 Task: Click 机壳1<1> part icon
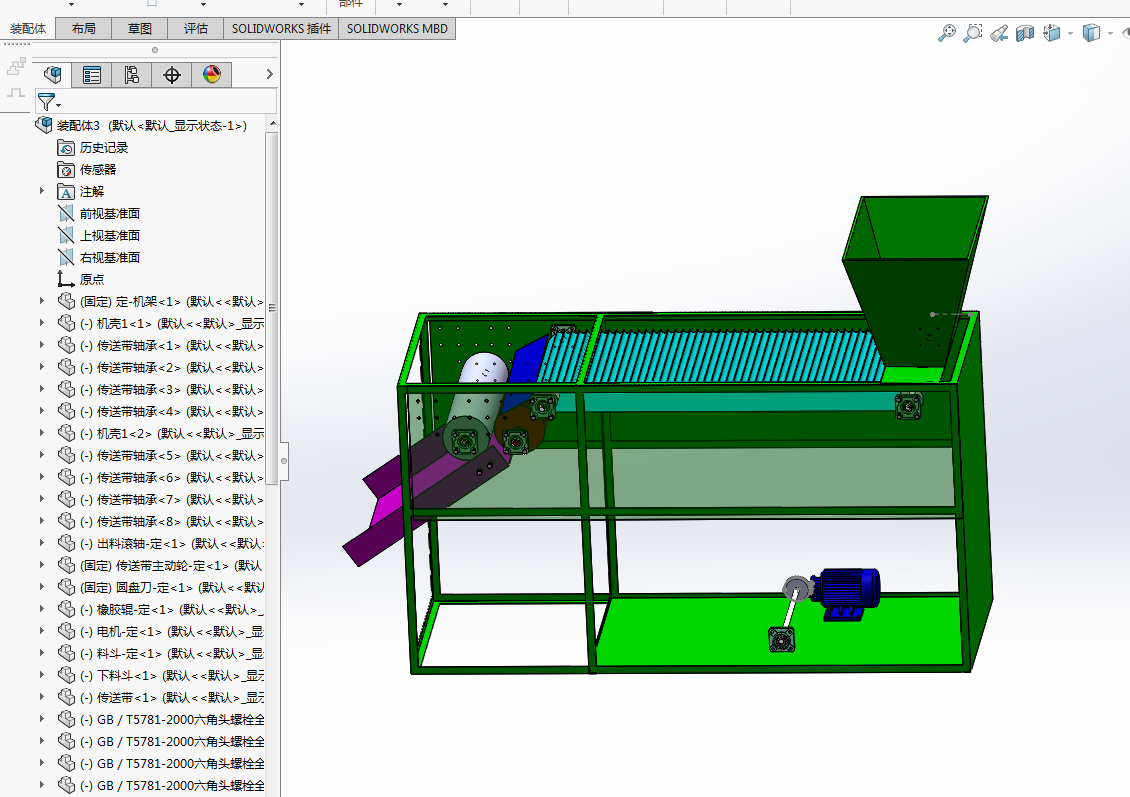tap(66, 323)
